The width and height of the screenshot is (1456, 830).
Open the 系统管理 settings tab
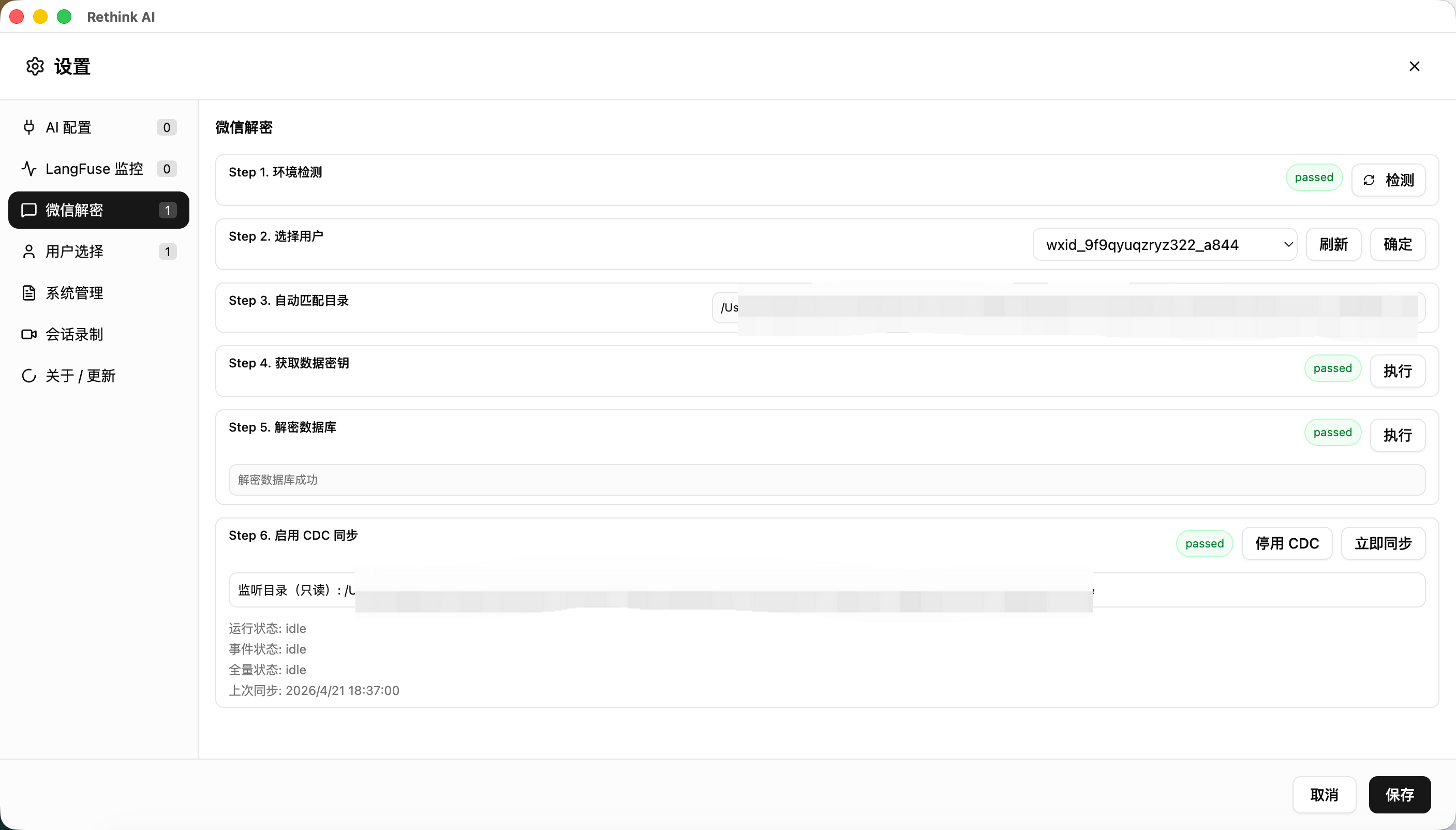[74, 293]
